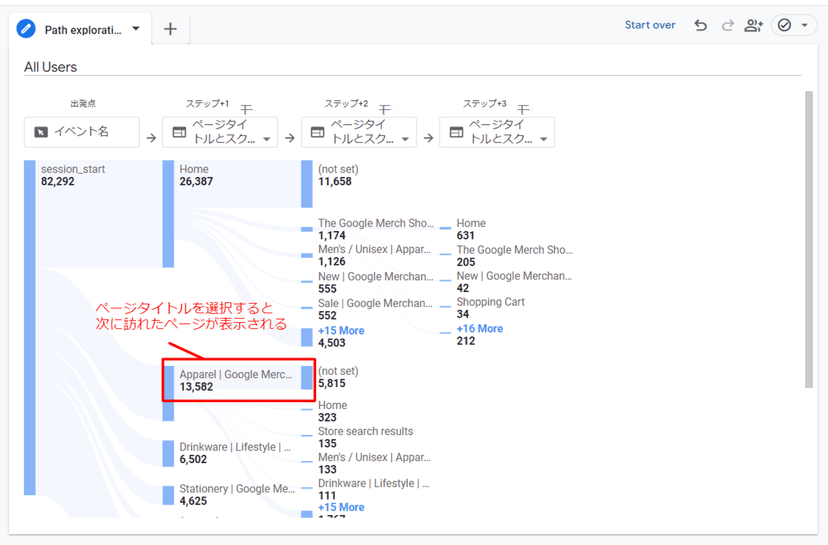The height and width of the screenshot is (545, 828).
Task: Click the checkmark data status icon
Action: [x=784, y=25]
